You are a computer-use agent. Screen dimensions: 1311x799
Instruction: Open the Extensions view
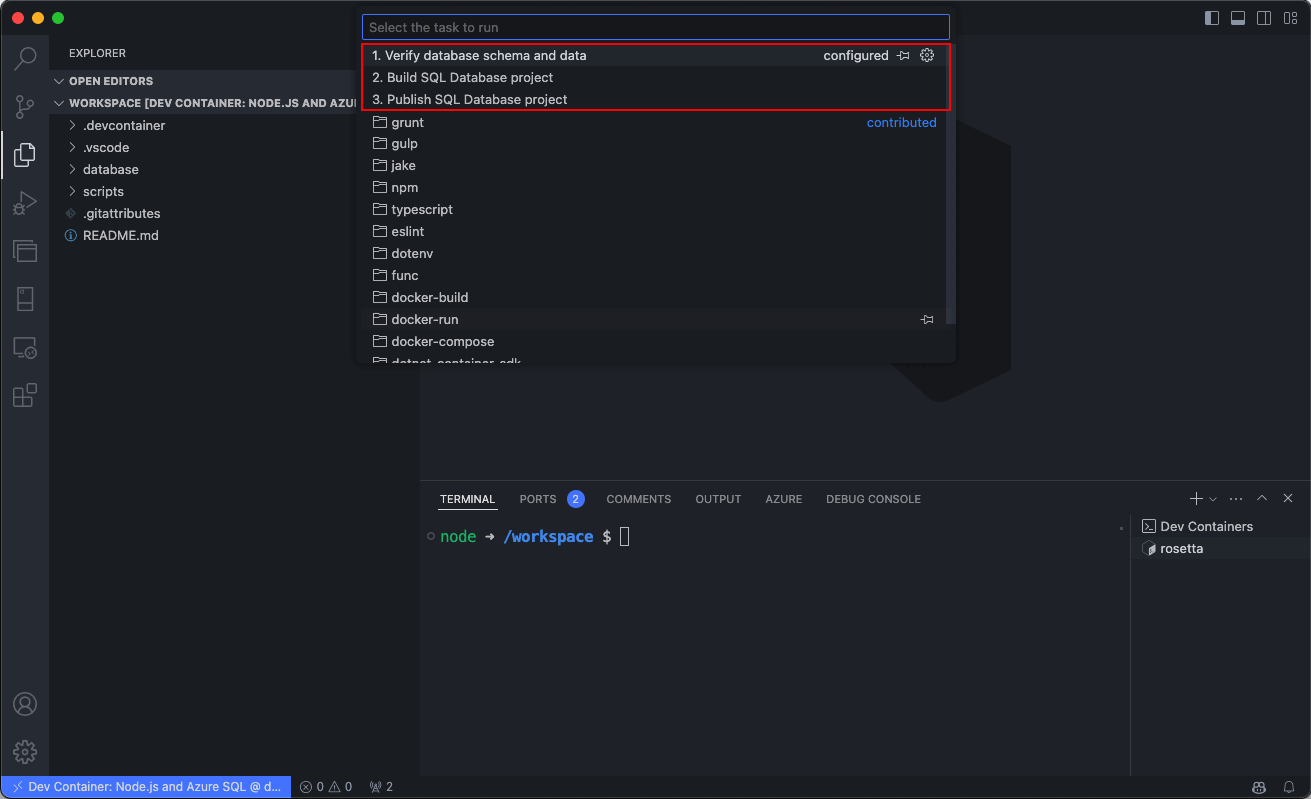point(25,395)
